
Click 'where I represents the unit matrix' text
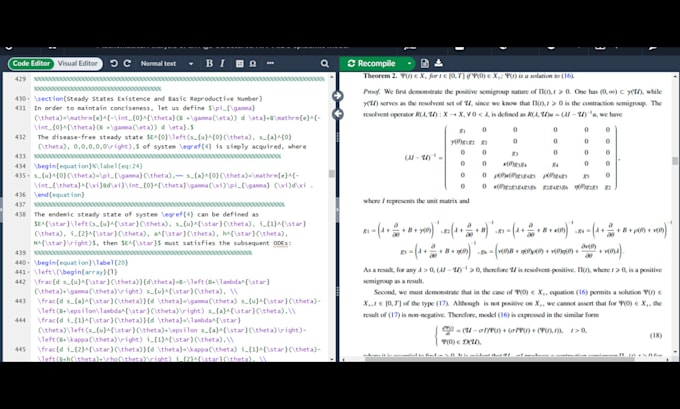point(416,201)
